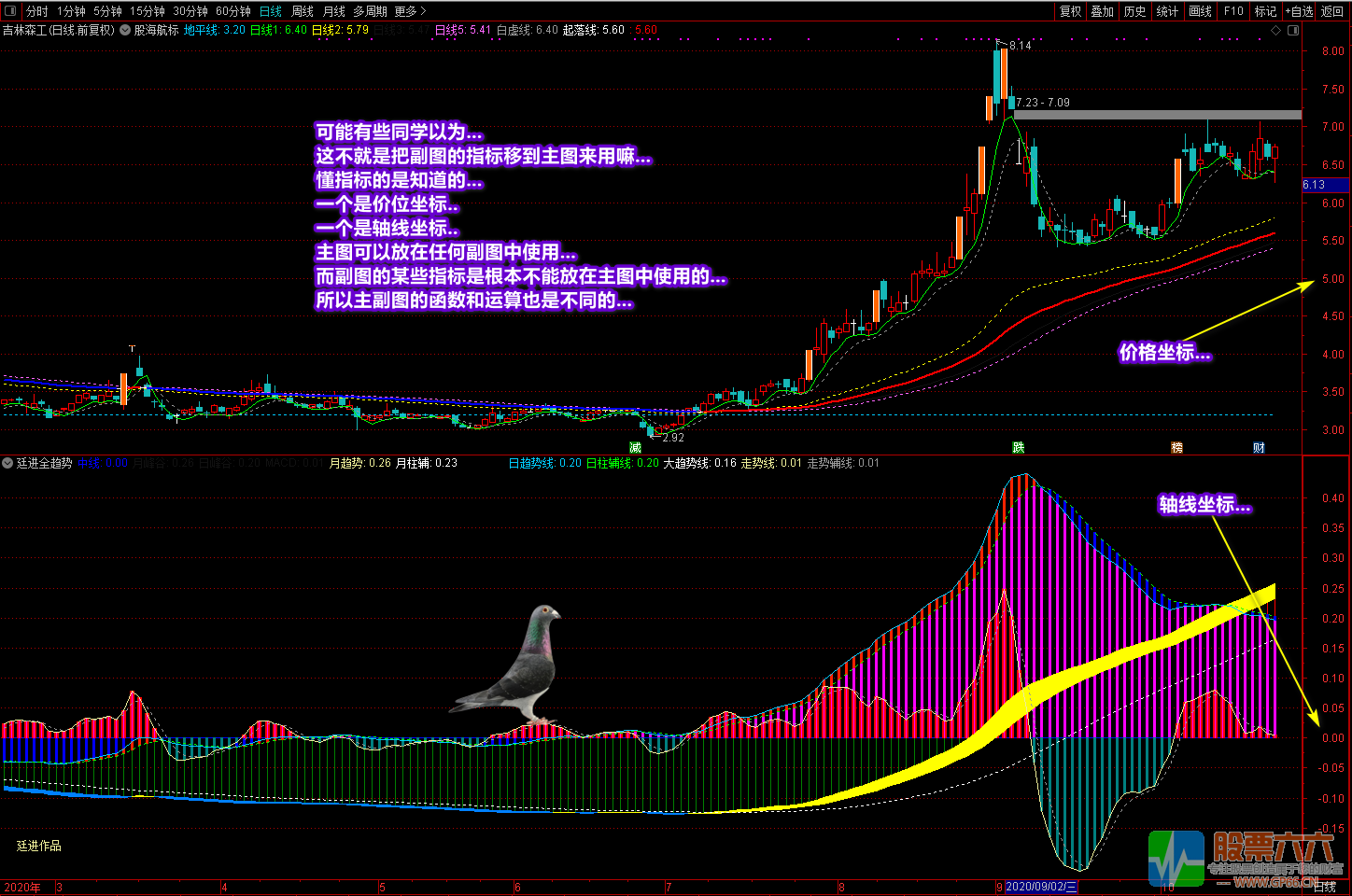Open the 股海航标 indicator dropdown arrow
The height and width of the screenshot is (896, 1352).
click(125, 30)
